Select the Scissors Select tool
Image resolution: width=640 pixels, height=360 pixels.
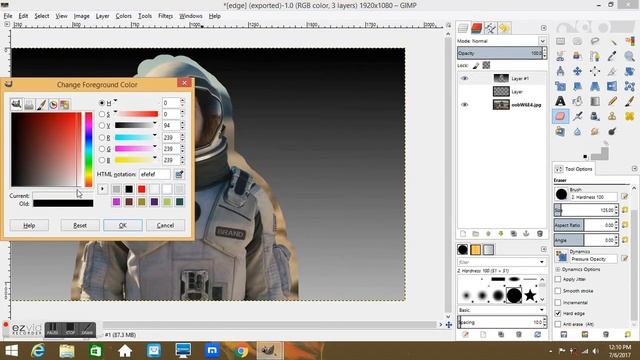[560, 56]
